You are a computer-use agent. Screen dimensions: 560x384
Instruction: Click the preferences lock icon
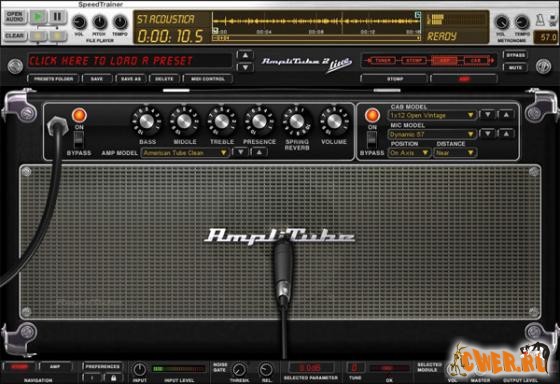(113, 378)
